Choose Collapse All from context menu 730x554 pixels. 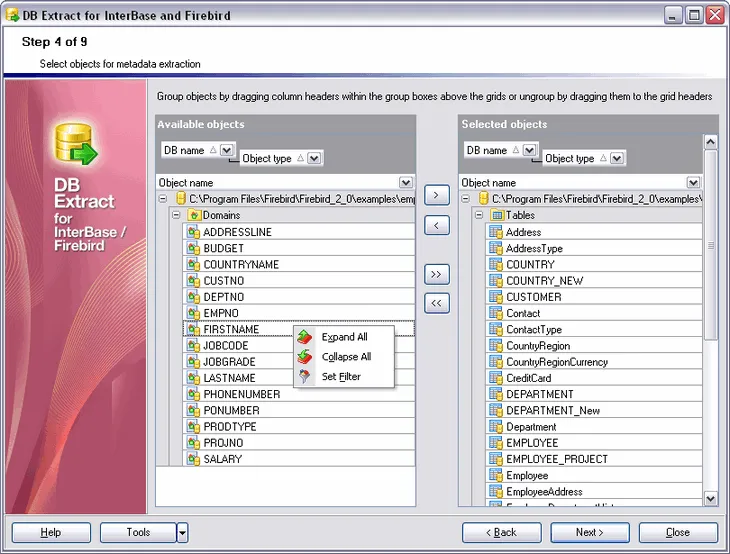pos(346,357)
